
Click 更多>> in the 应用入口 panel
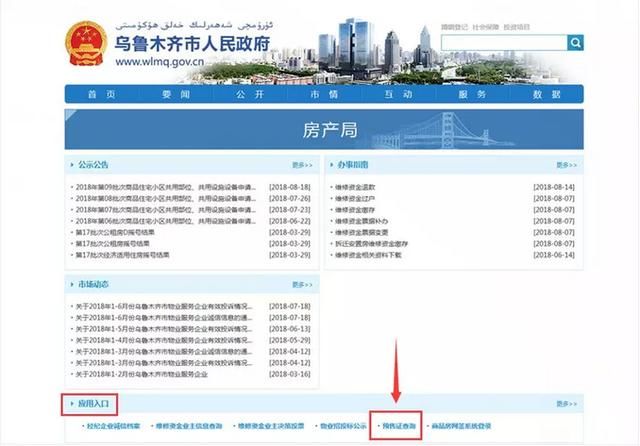point(567,404)
